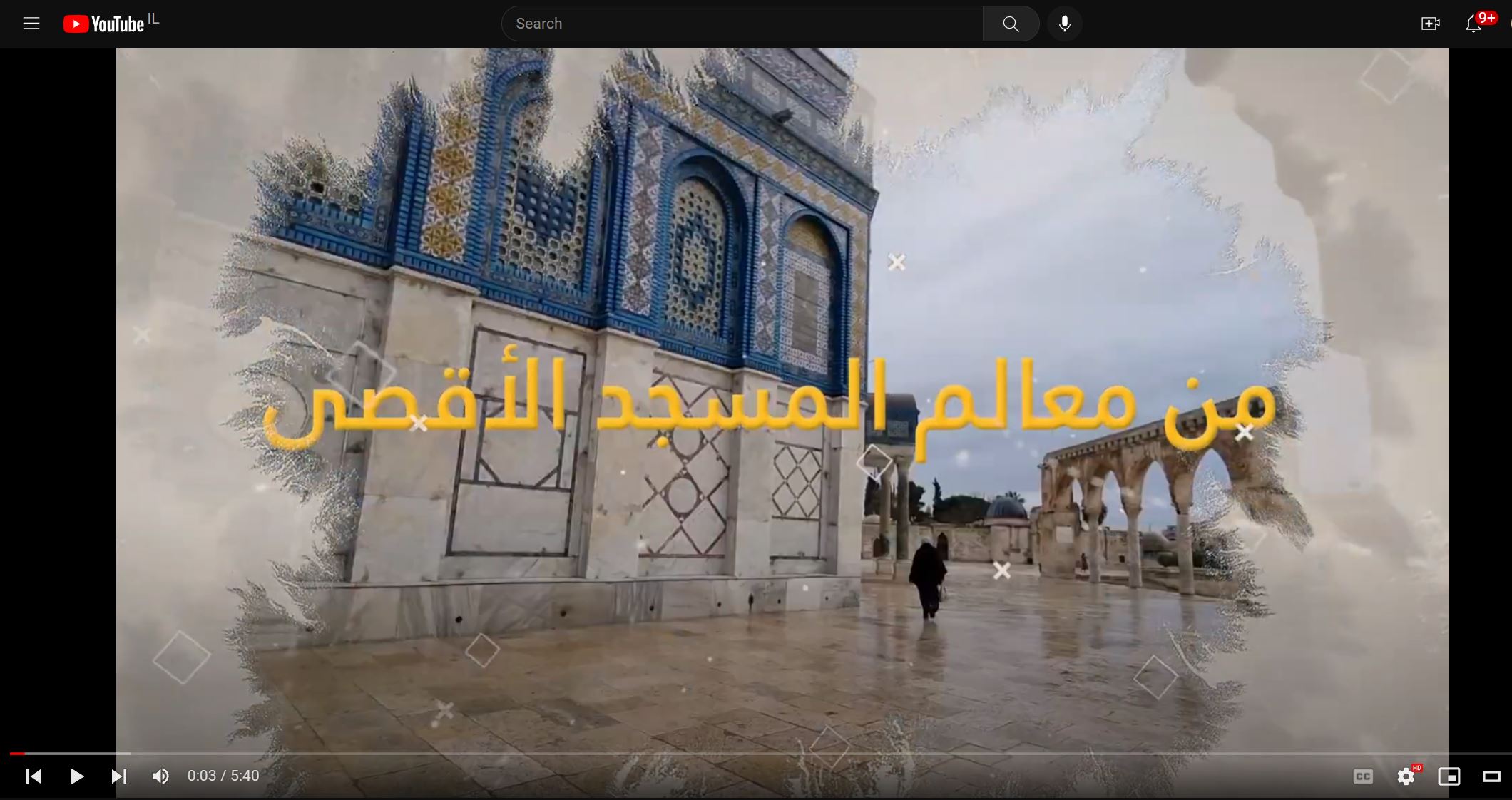Select the video timestamp display
The image size is (1512, 800).
tap(223, 776)
